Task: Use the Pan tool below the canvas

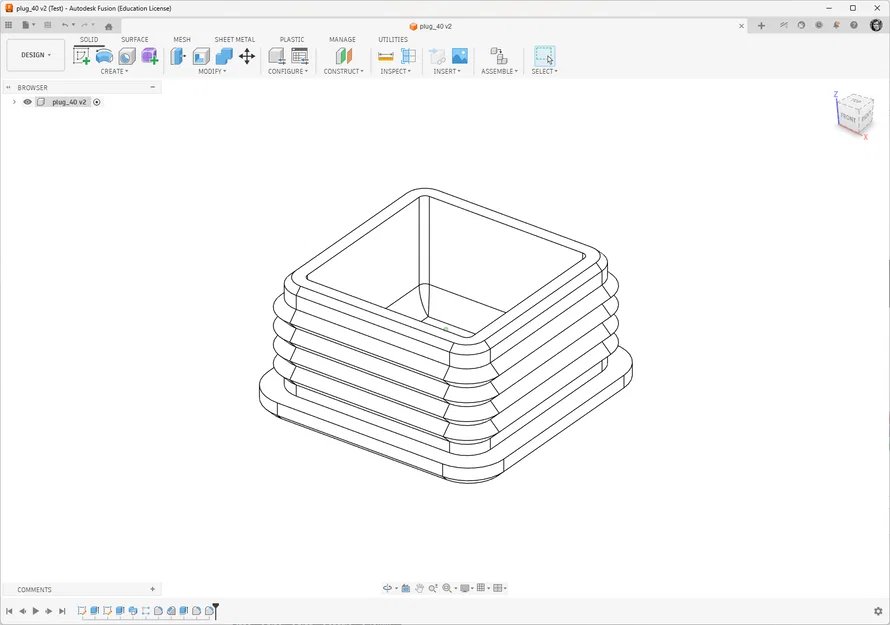Action: (x=419, y=588)
